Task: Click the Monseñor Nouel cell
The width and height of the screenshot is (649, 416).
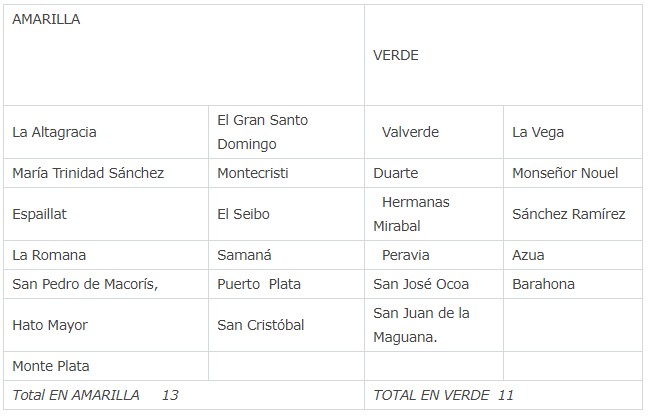Action: point(565,173)
